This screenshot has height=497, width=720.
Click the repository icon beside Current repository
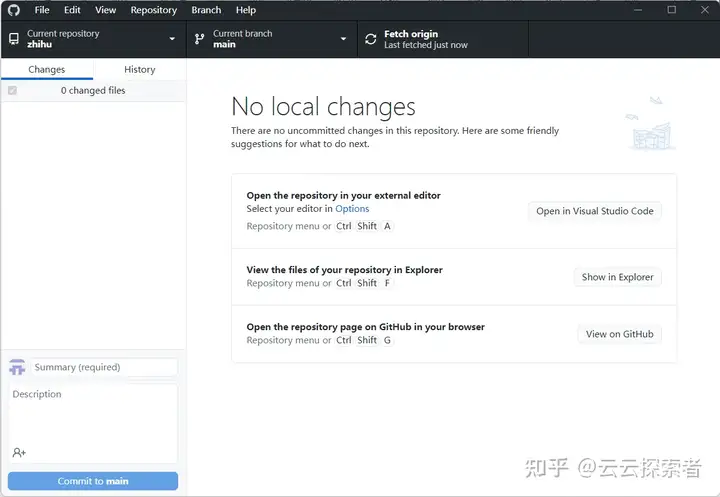coord(14,39)
